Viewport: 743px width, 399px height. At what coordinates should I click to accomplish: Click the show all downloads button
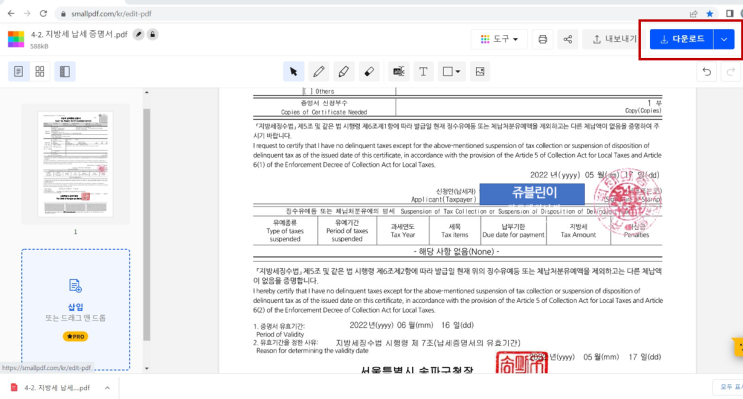[x=729, y=387]
